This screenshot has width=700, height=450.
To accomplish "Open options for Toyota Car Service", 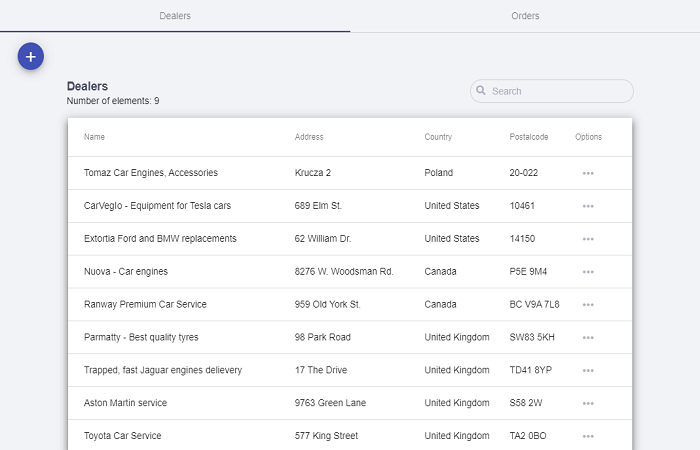I will (x=588, y=436).
